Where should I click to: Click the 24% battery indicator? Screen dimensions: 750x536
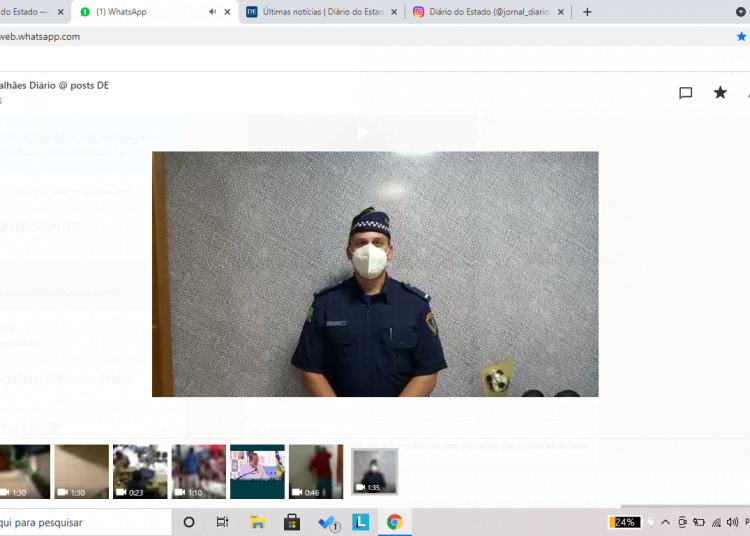624,522
